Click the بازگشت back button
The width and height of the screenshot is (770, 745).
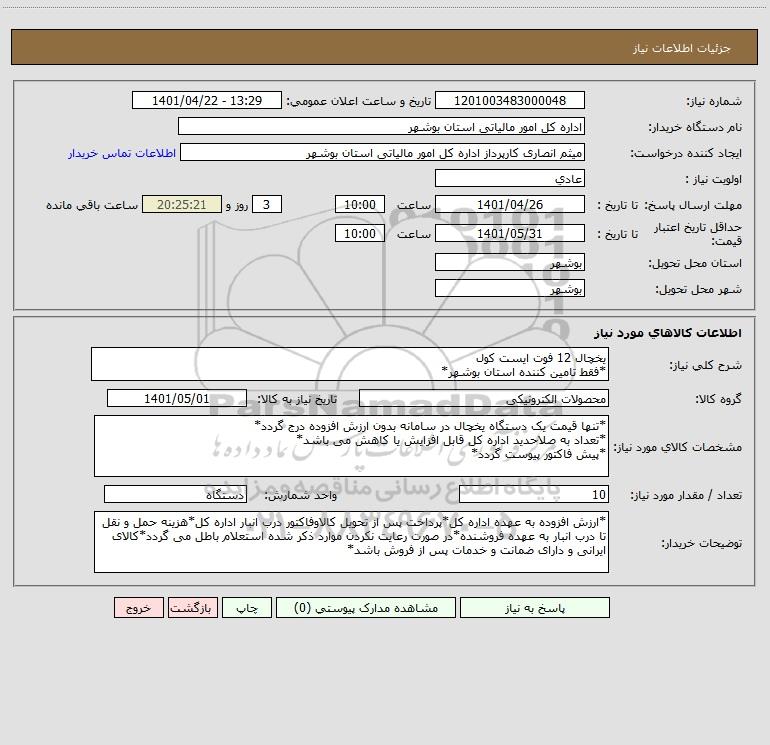tap(192, 607)
